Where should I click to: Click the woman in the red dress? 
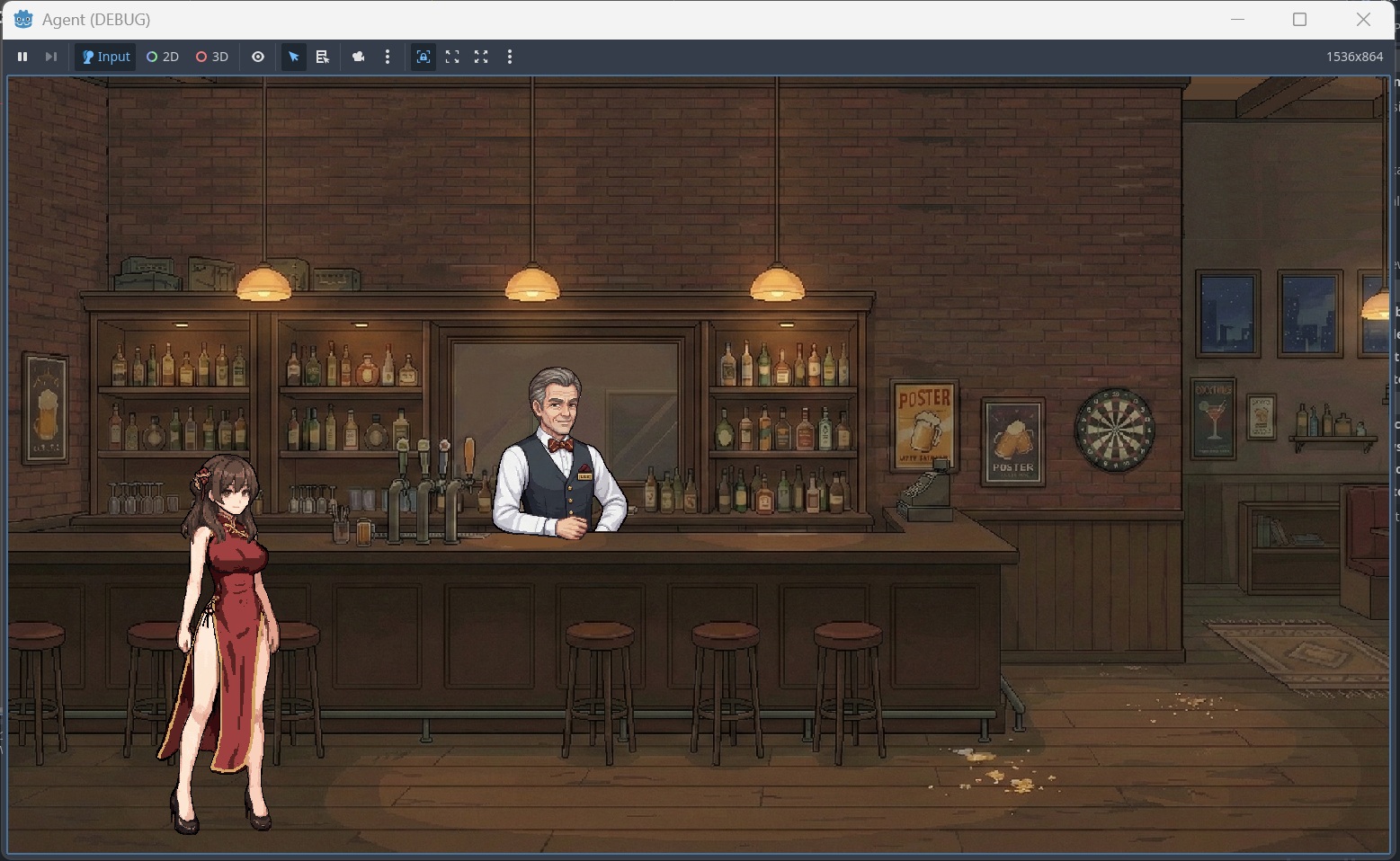[224, 644]
